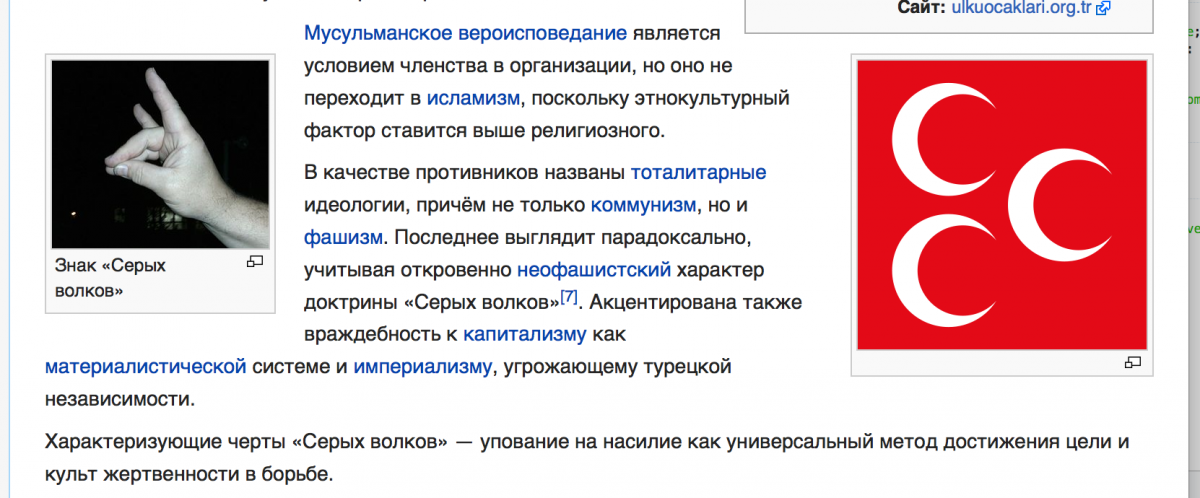Open the «Мусульманское вероисповедание» link
Viewport: 1200px width, 498px height.
coord(465,33)
